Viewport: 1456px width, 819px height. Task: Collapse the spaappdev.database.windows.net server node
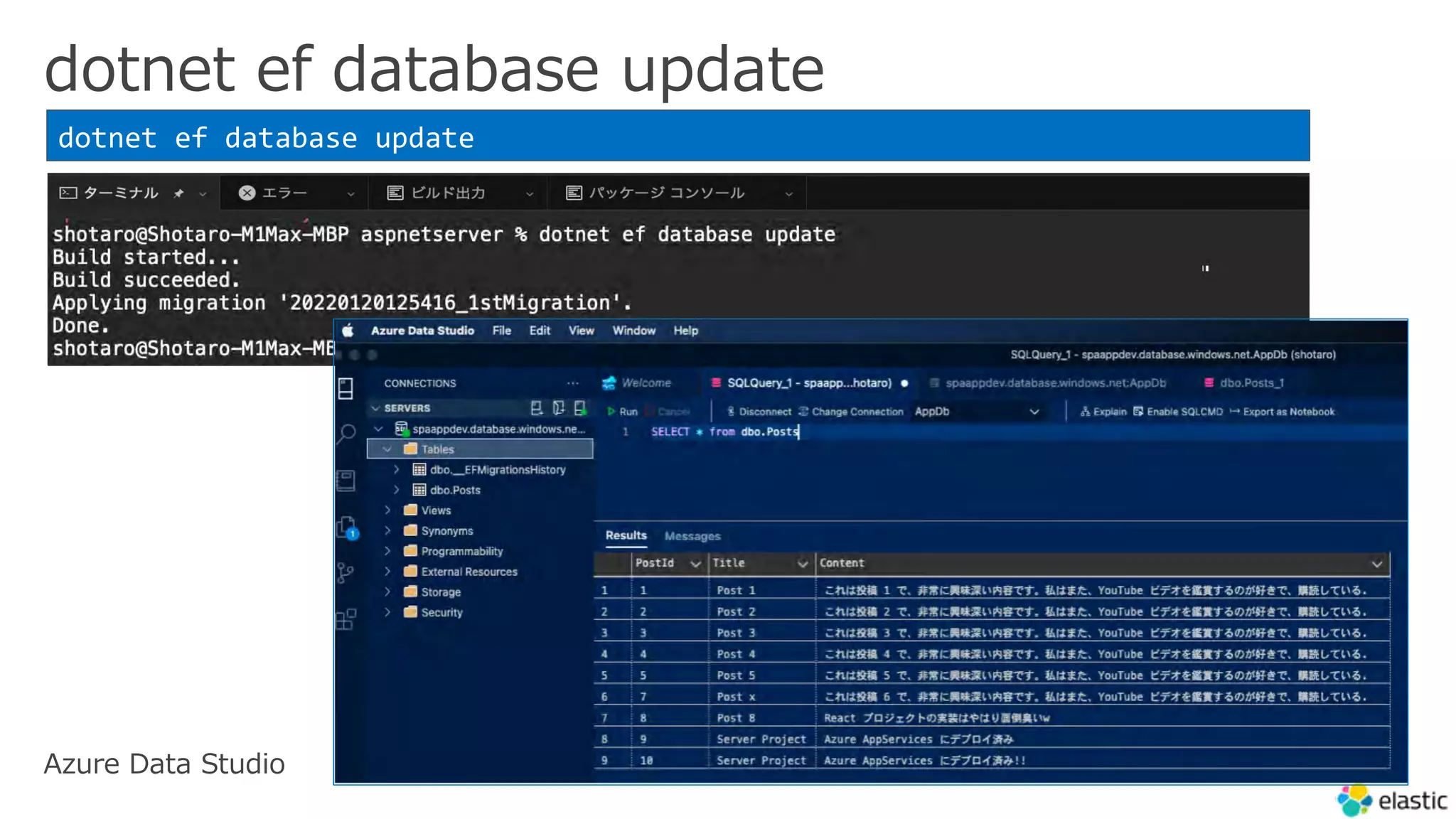tap(379, 429)
